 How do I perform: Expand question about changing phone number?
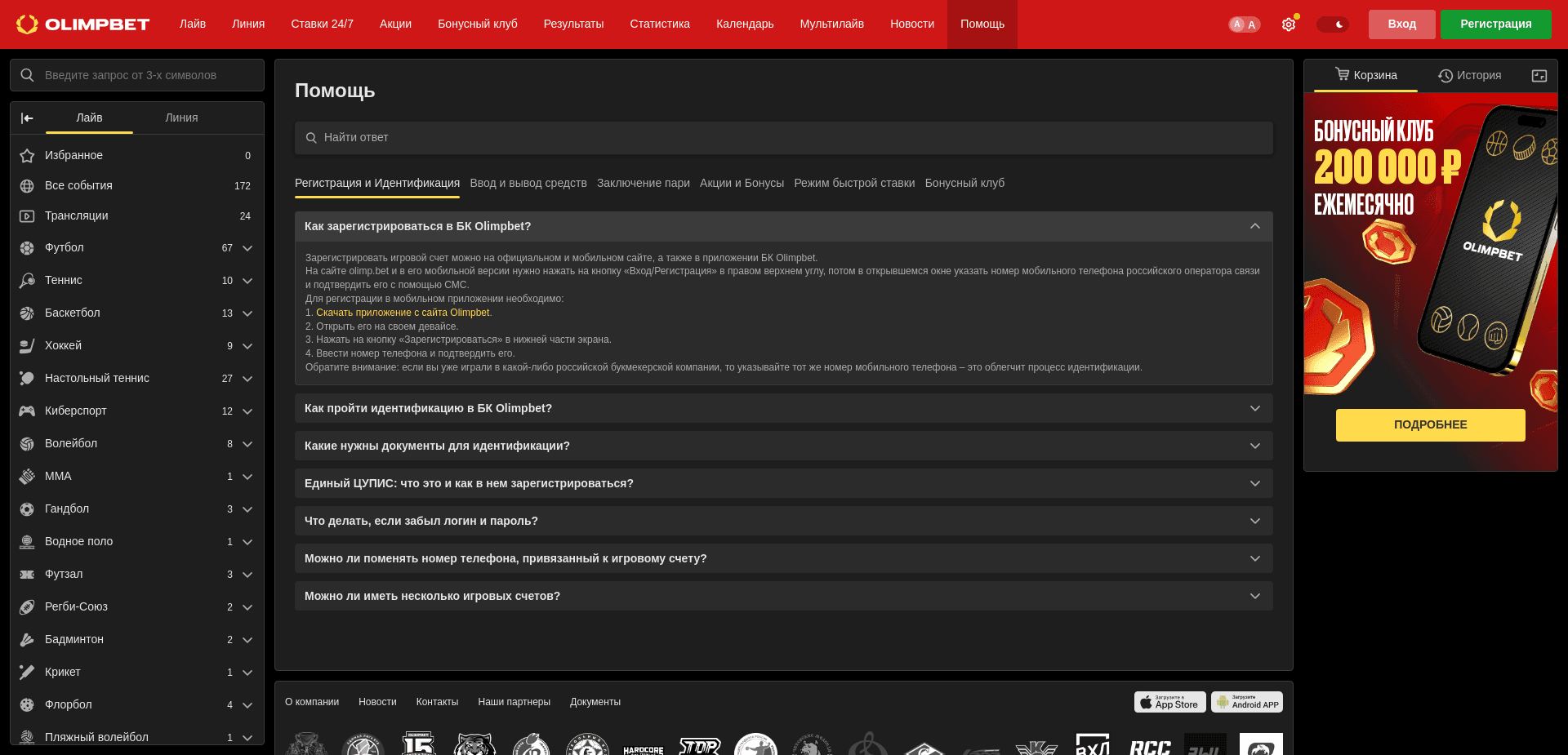click(x=783, y=558)
